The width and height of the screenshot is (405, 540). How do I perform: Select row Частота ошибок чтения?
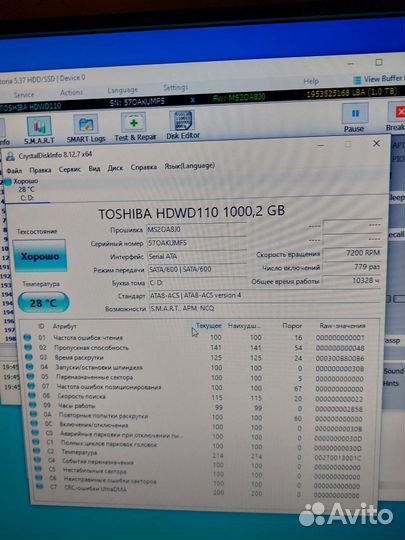click(x=196, y=338)
